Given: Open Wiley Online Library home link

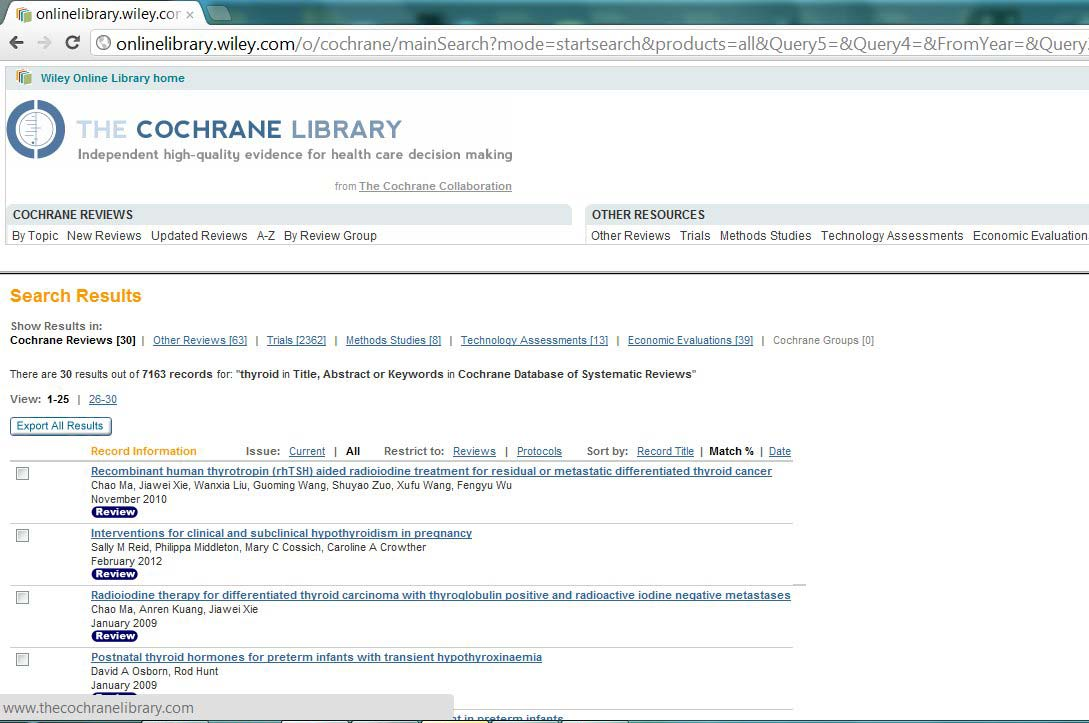Looking at the screenshot, I should pyautogui.click(x=113, y=78).
